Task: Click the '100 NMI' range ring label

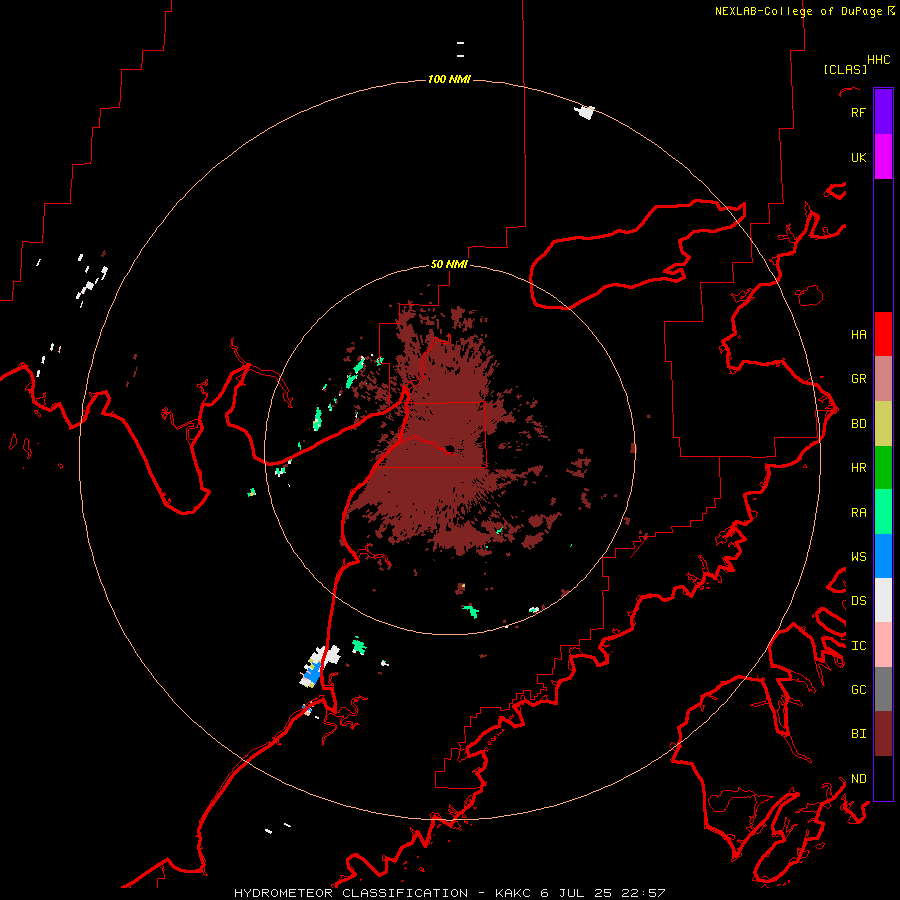Action: 449,79
